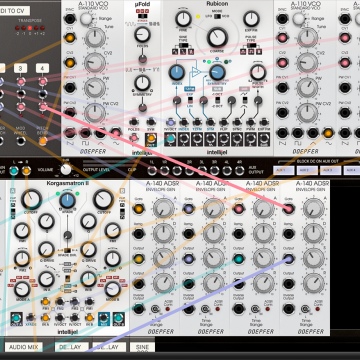Click the Rubicon EXP FM input jack
This screenshot has height=360, width=360.
tap(264, 122)
